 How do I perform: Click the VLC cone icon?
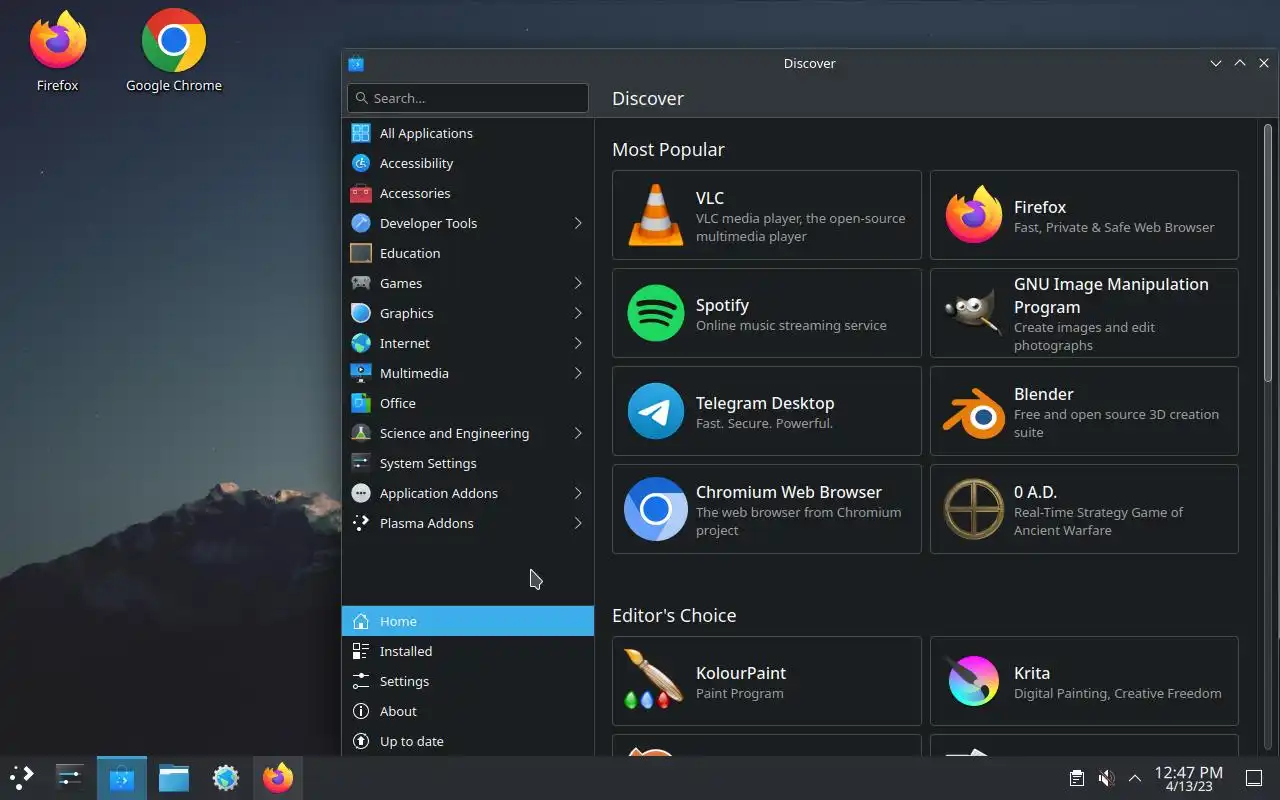point(656,215)
